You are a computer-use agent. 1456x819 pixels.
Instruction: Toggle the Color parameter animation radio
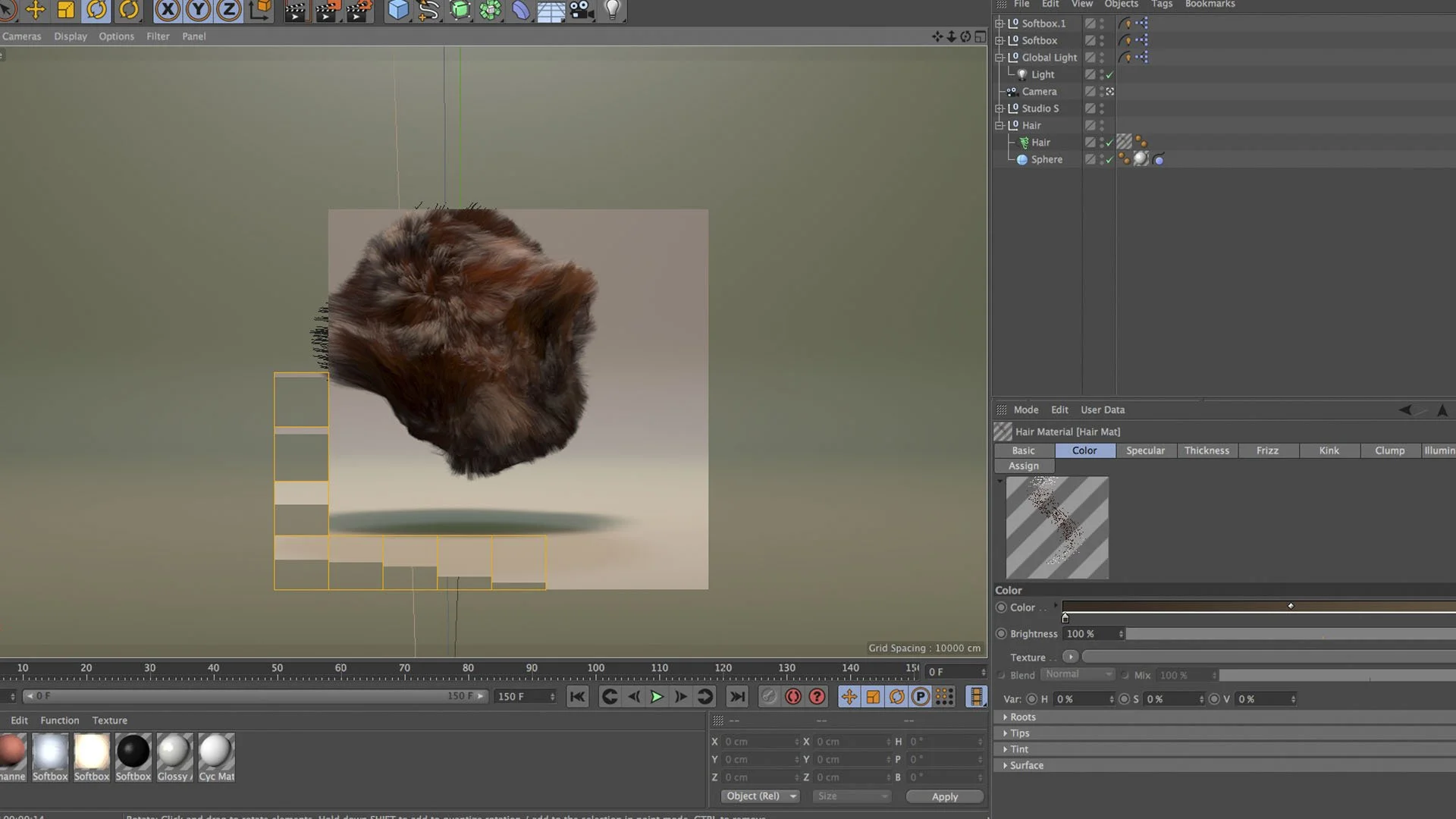1001,607
